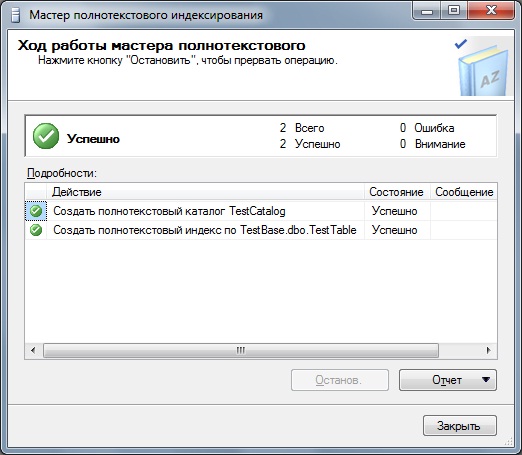Click the large green success status icon
Viewport: 522px width, 455px height.
point(46,136)
